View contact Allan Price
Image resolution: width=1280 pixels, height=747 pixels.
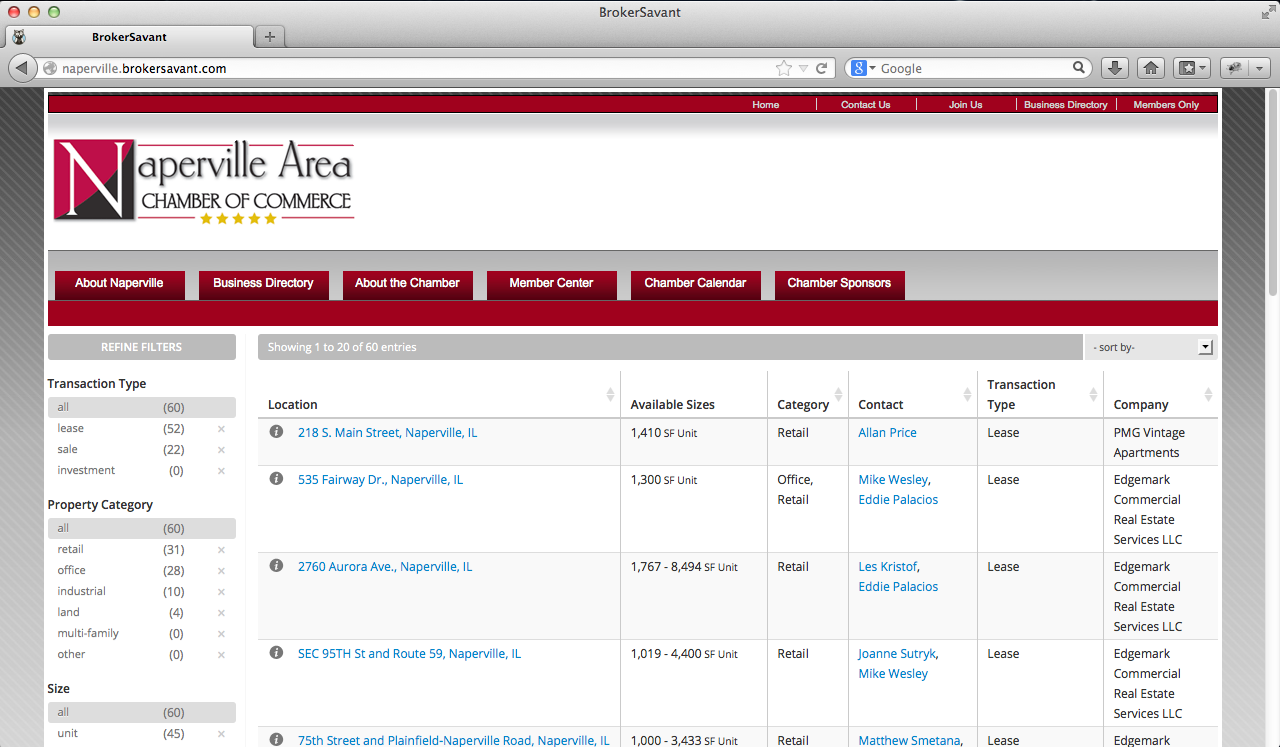(x=887, y=433)
